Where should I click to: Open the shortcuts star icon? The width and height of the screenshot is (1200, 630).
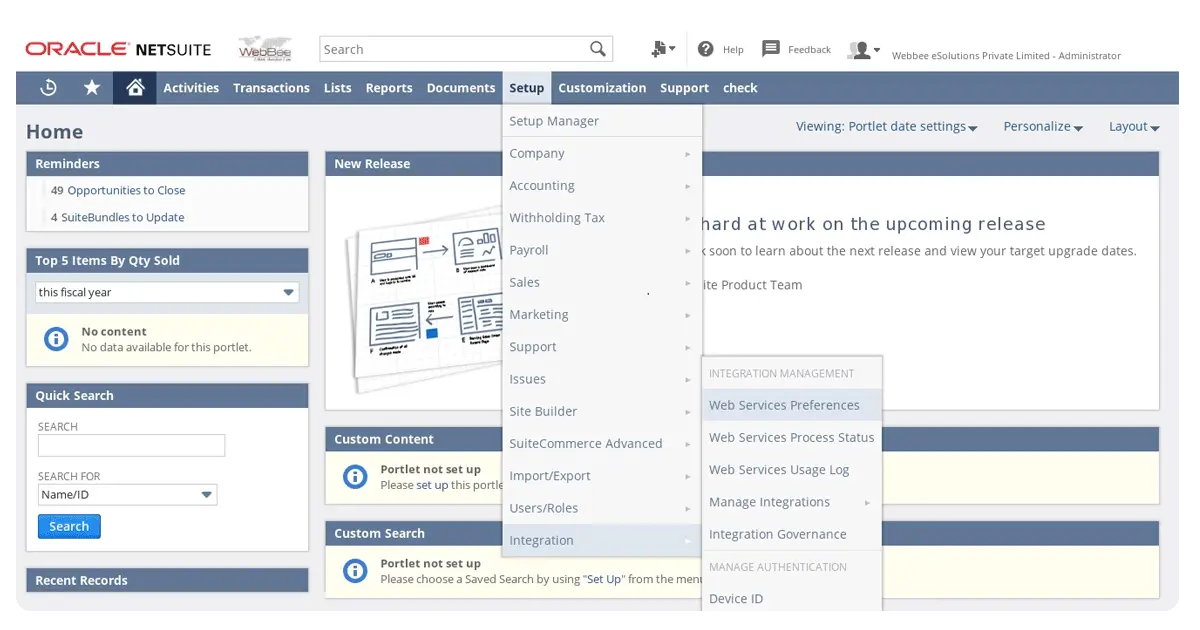click(92, 88)
